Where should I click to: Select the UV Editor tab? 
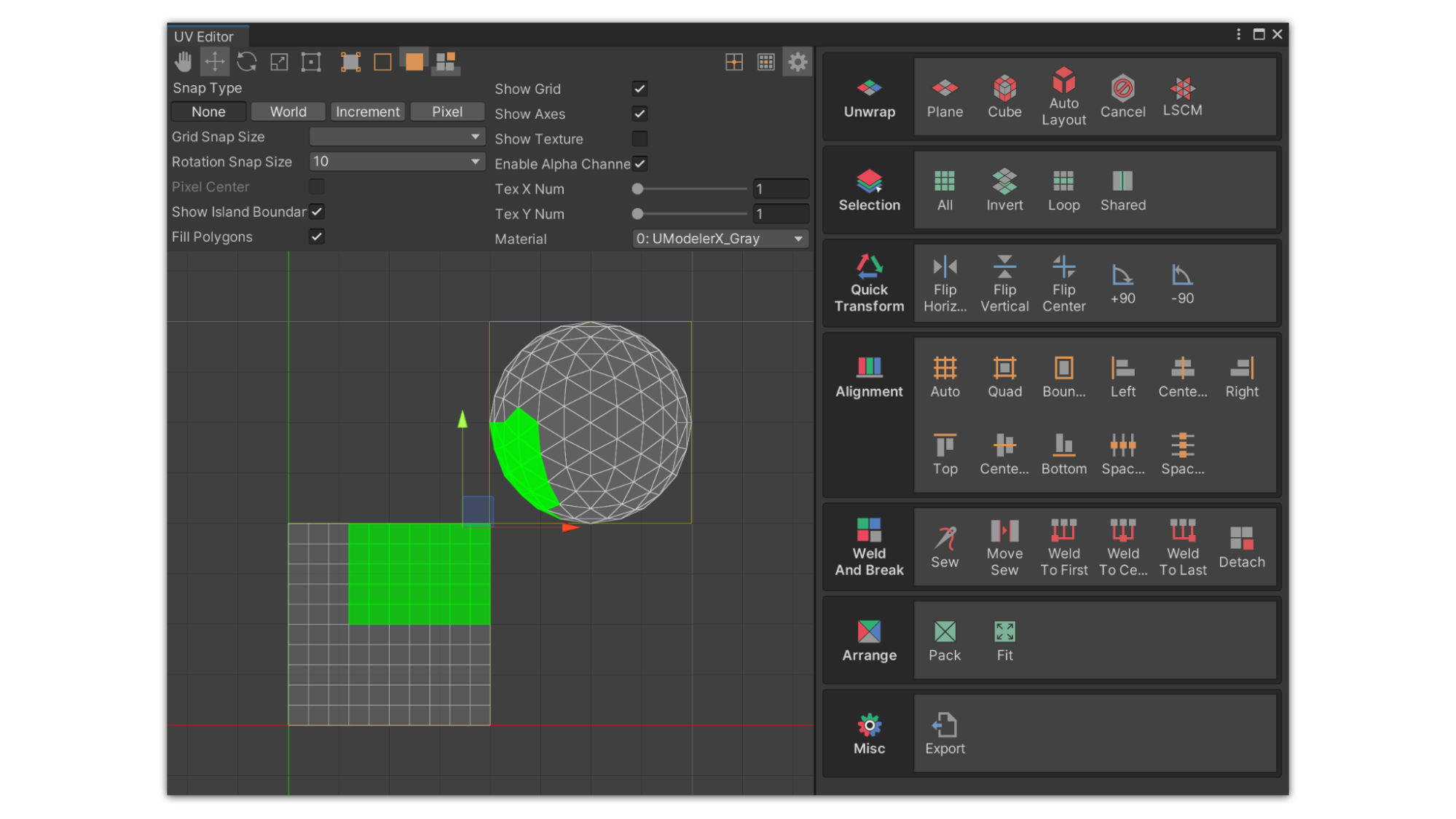204,36
